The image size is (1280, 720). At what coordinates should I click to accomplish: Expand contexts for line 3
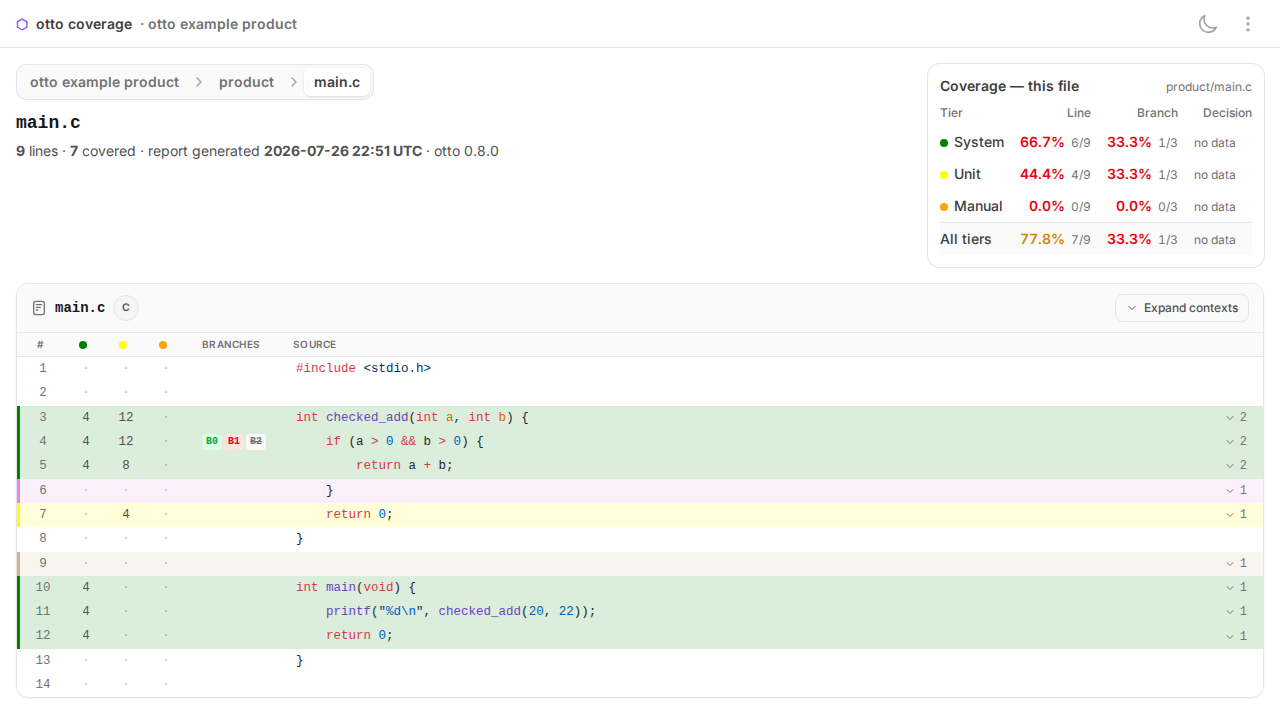1237,417
